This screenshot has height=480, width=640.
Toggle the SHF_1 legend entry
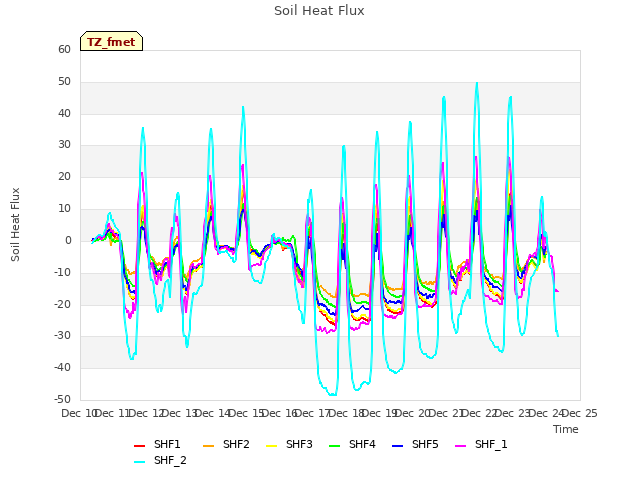[481, 444]
